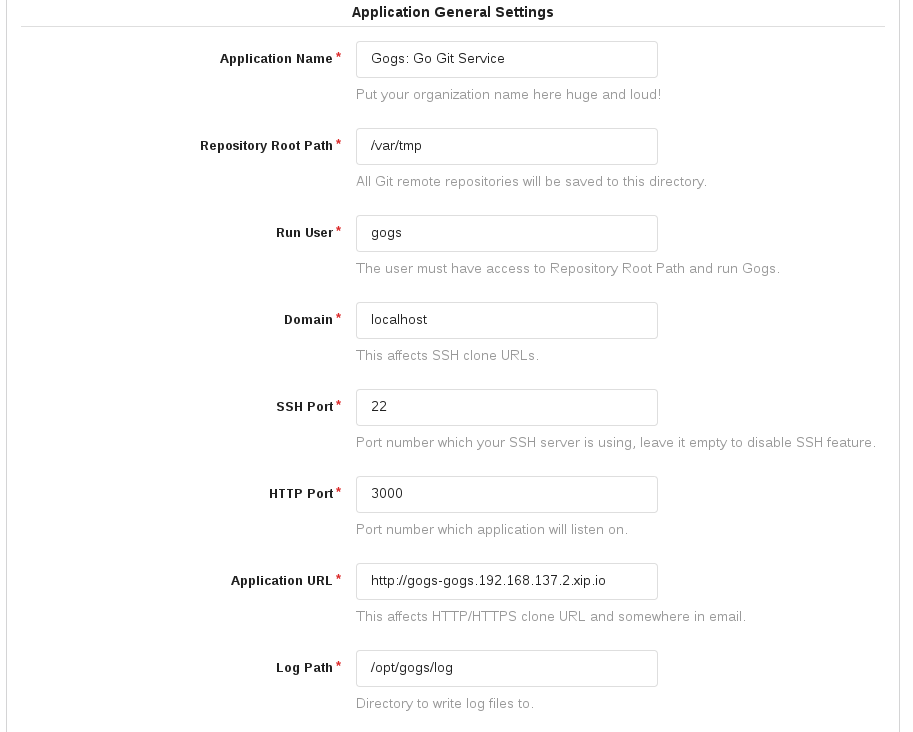Focus the Repository Root Path text box

point(506,146)
